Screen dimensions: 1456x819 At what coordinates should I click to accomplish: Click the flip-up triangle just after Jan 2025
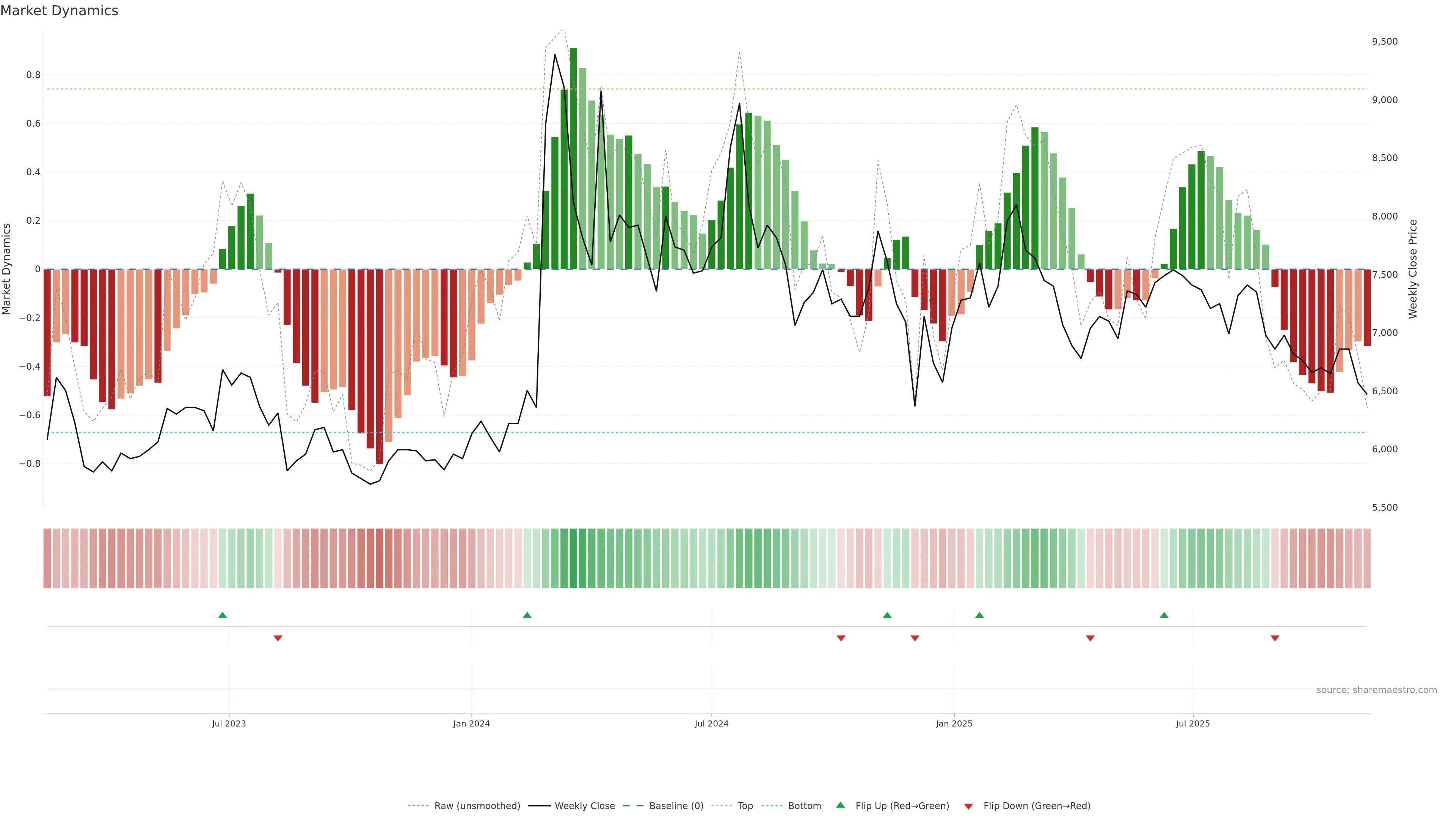pos(979,615)
